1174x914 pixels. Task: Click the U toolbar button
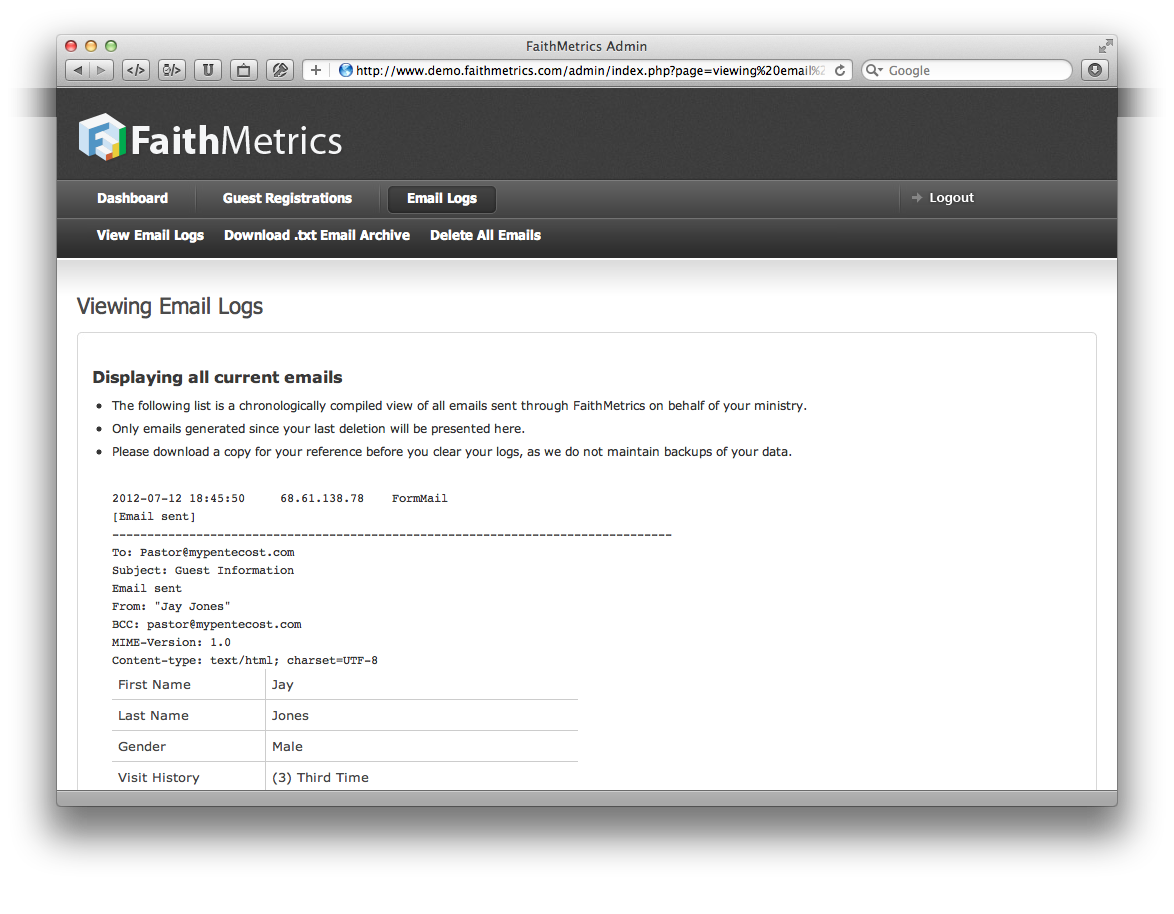click(207, 70)
